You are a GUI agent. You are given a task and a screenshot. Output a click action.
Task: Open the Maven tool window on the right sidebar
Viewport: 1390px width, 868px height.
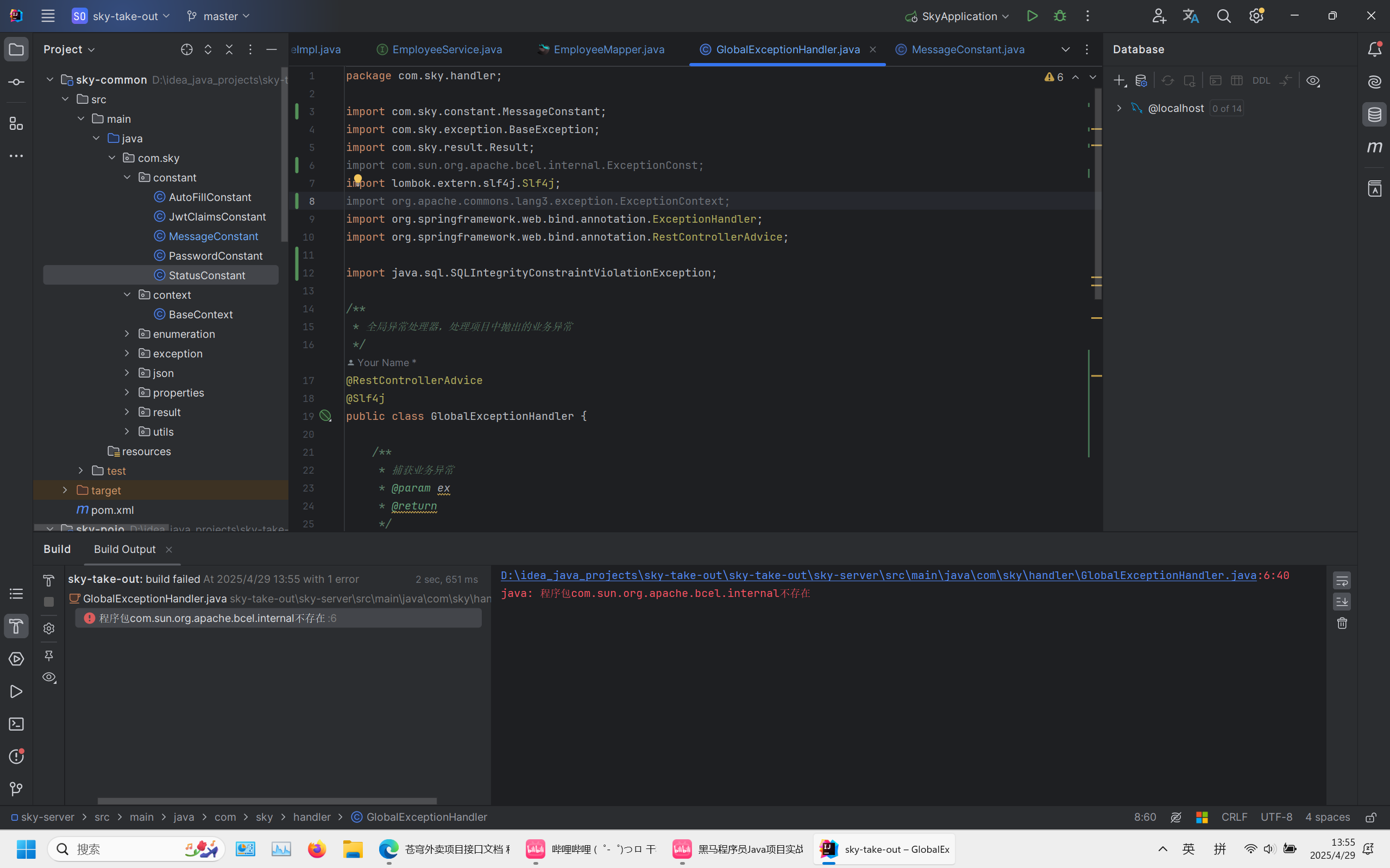click(1374, 147)
